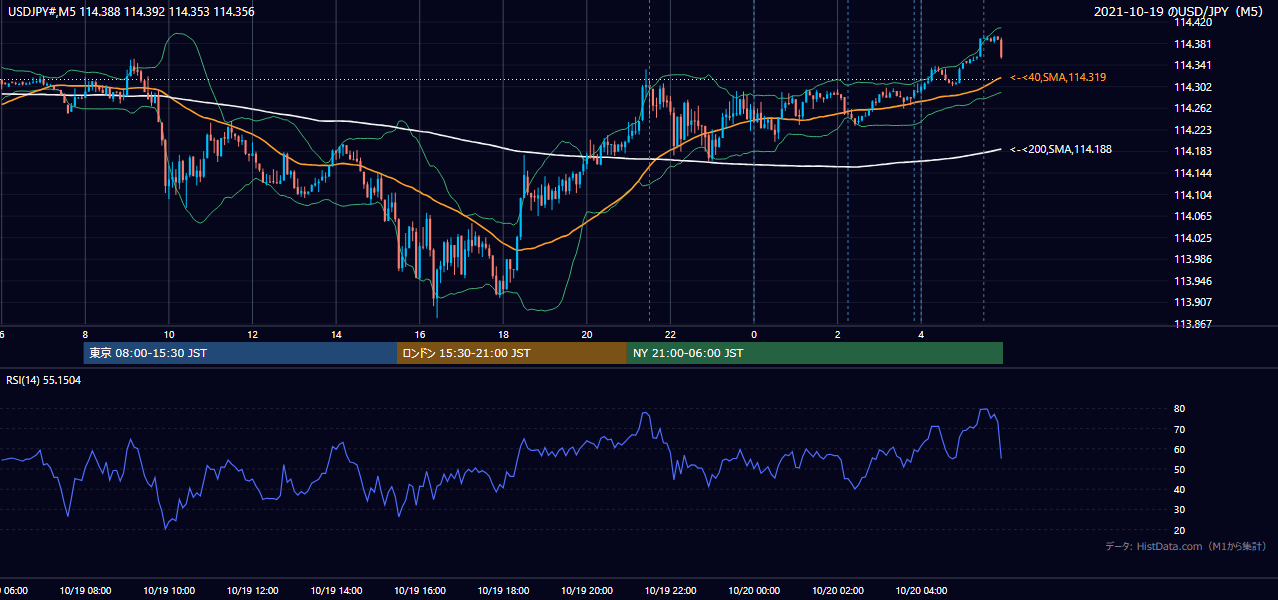
Task: Click RSI scale value 40
Action: (1179, 489)
